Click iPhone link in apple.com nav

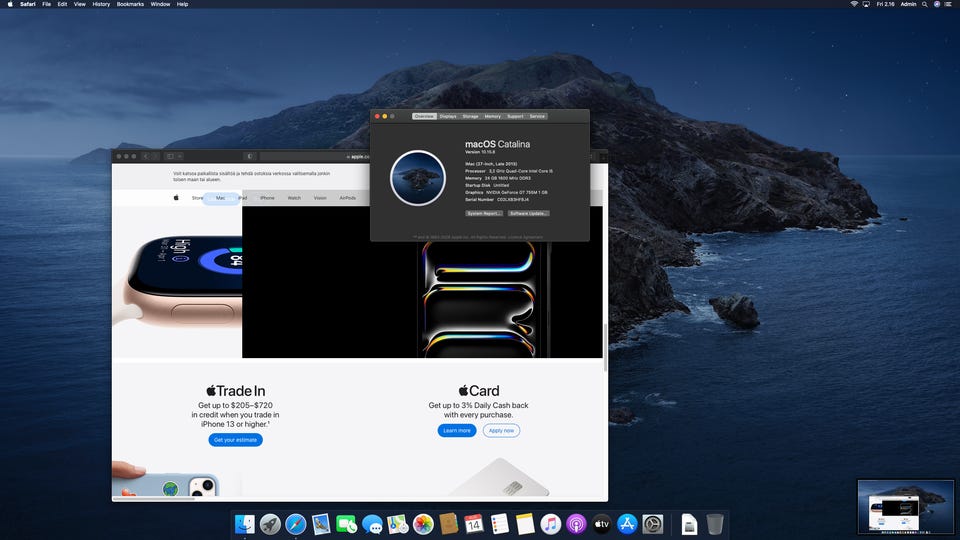[268, 198]
